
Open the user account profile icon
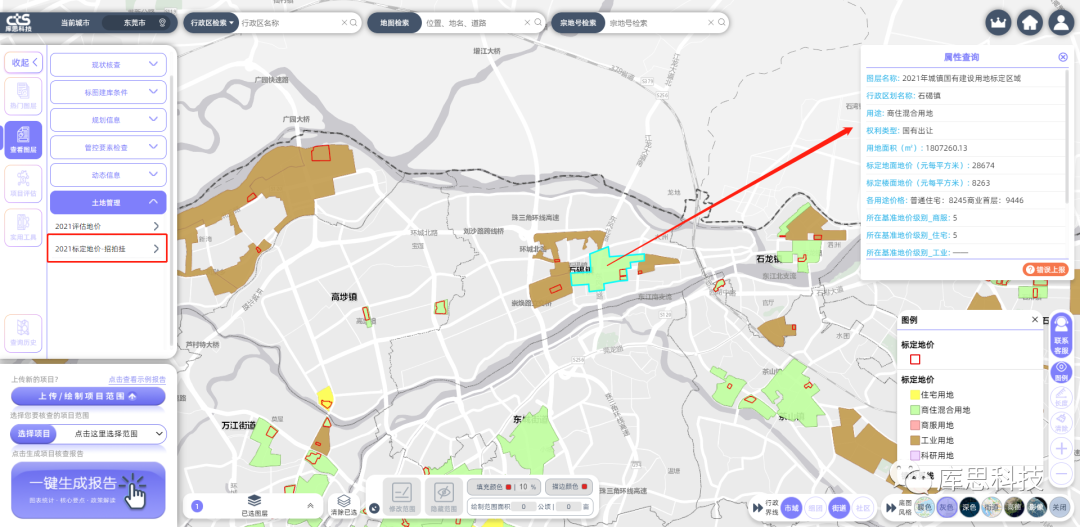pyautogui.click(x=1061, y=22)
